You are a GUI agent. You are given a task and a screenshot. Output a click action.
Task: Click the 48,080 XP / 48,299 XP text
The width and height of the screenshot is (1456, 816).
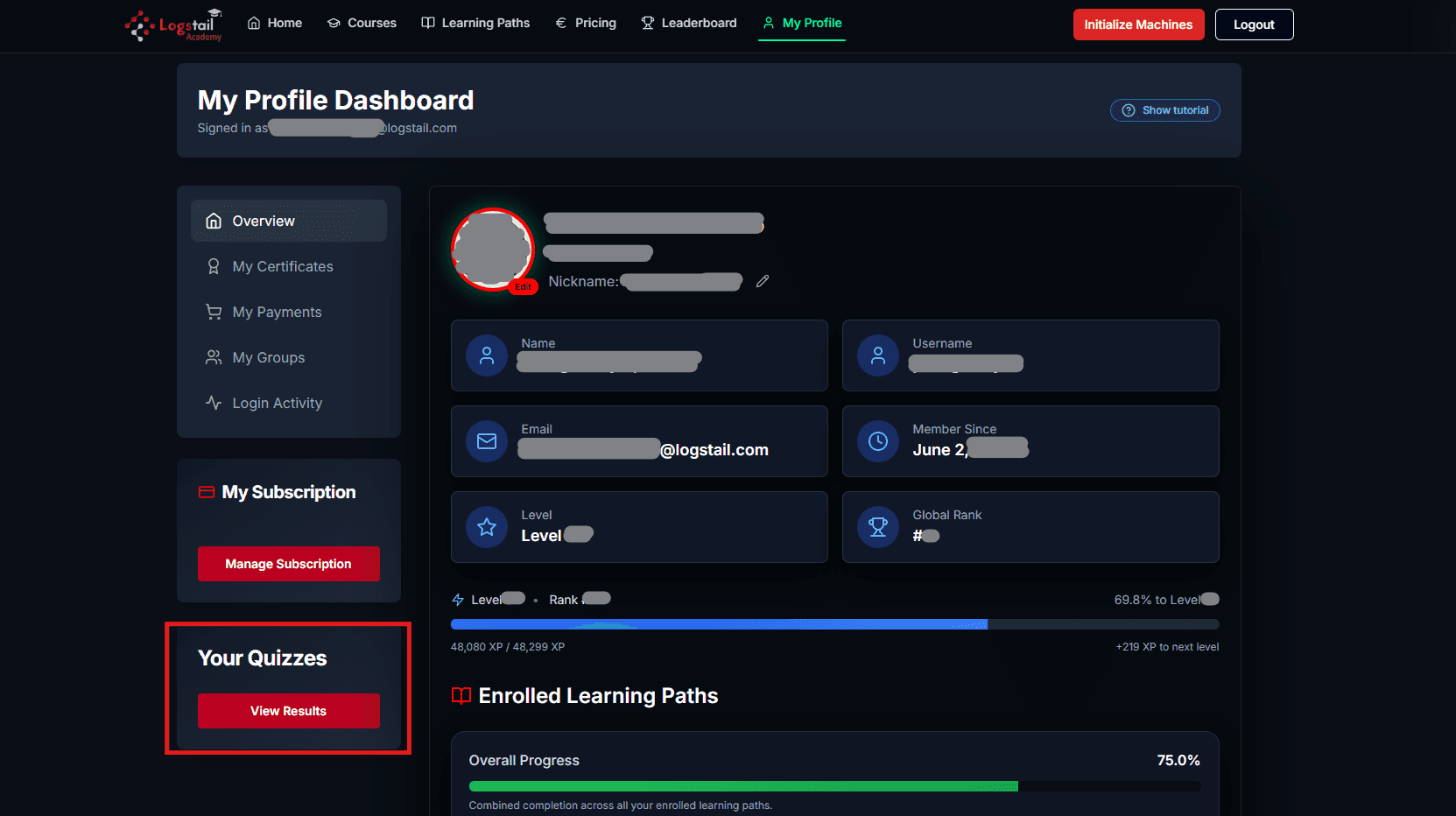[x=508, y=647]
